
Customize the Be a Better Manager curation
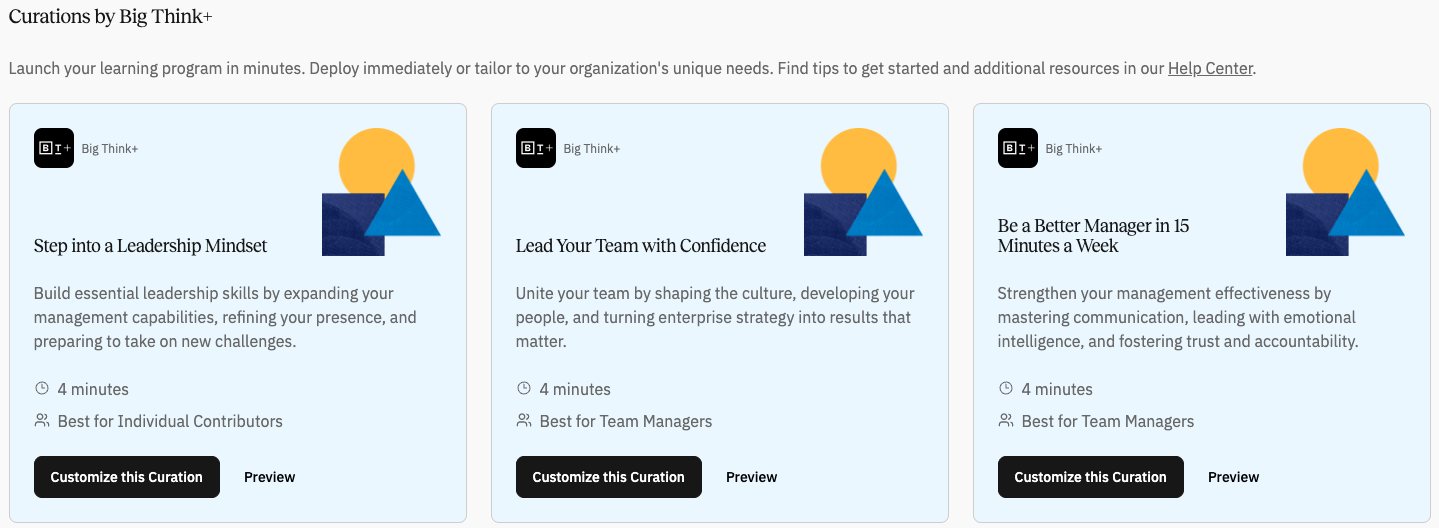(x=1091, y=477)
